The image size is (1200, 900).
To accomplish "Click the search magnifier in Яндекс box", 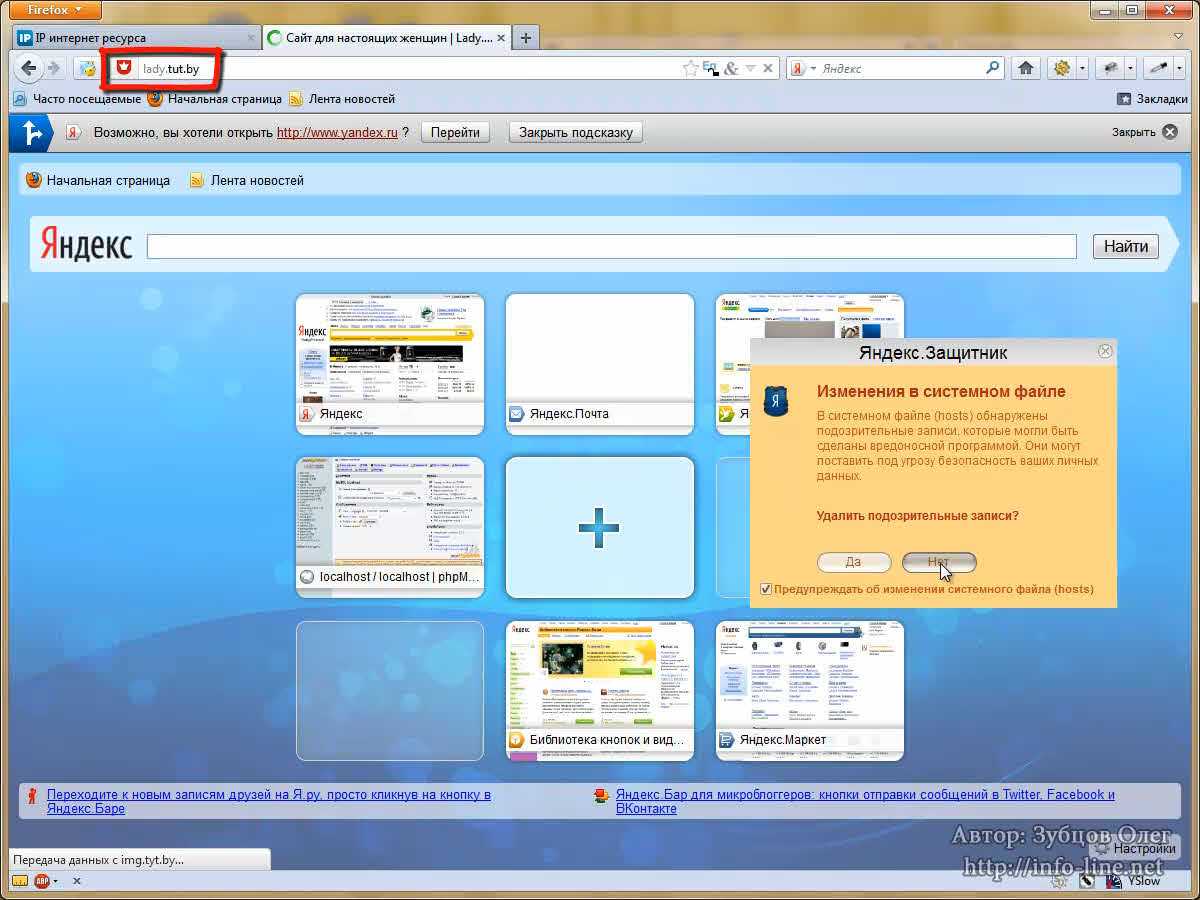I will 992,68.
